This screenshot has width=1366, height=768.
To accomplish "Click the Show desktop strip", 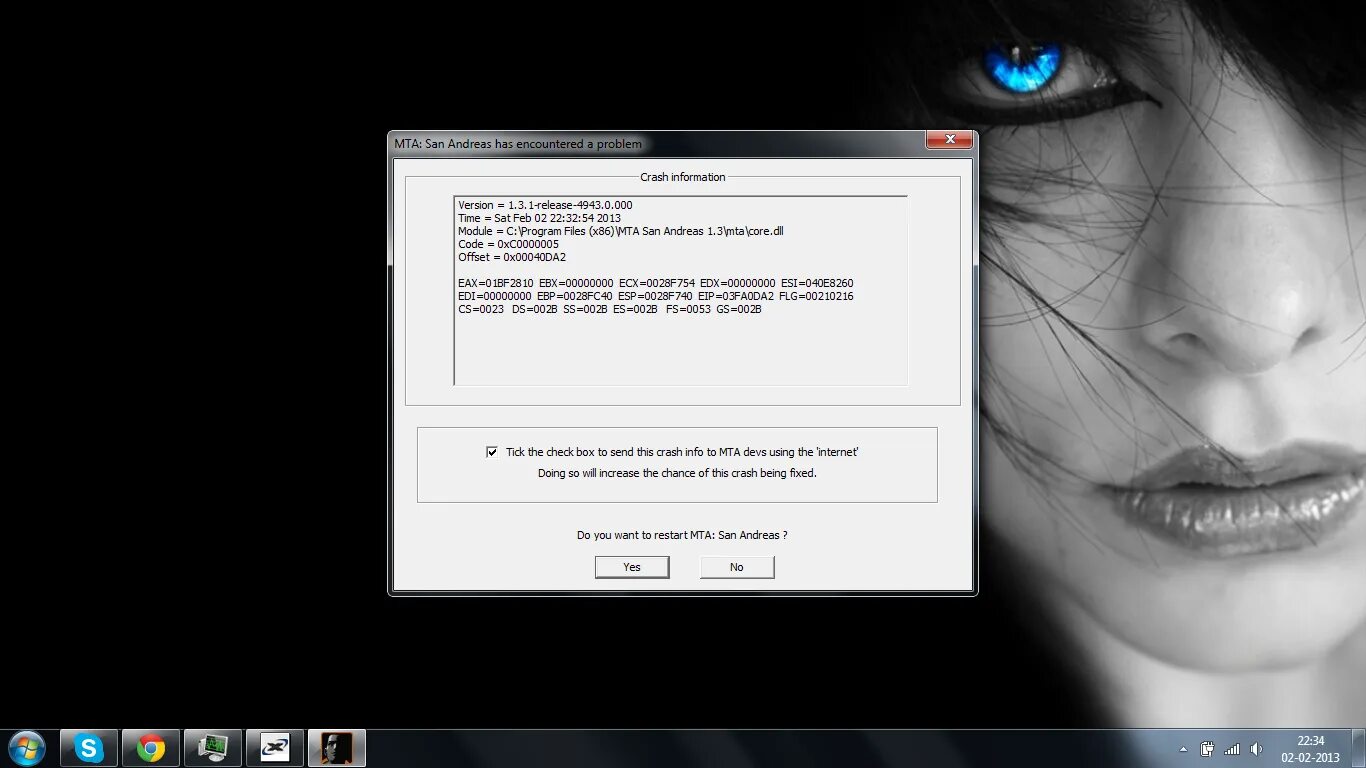I will tap(1360, 749).
